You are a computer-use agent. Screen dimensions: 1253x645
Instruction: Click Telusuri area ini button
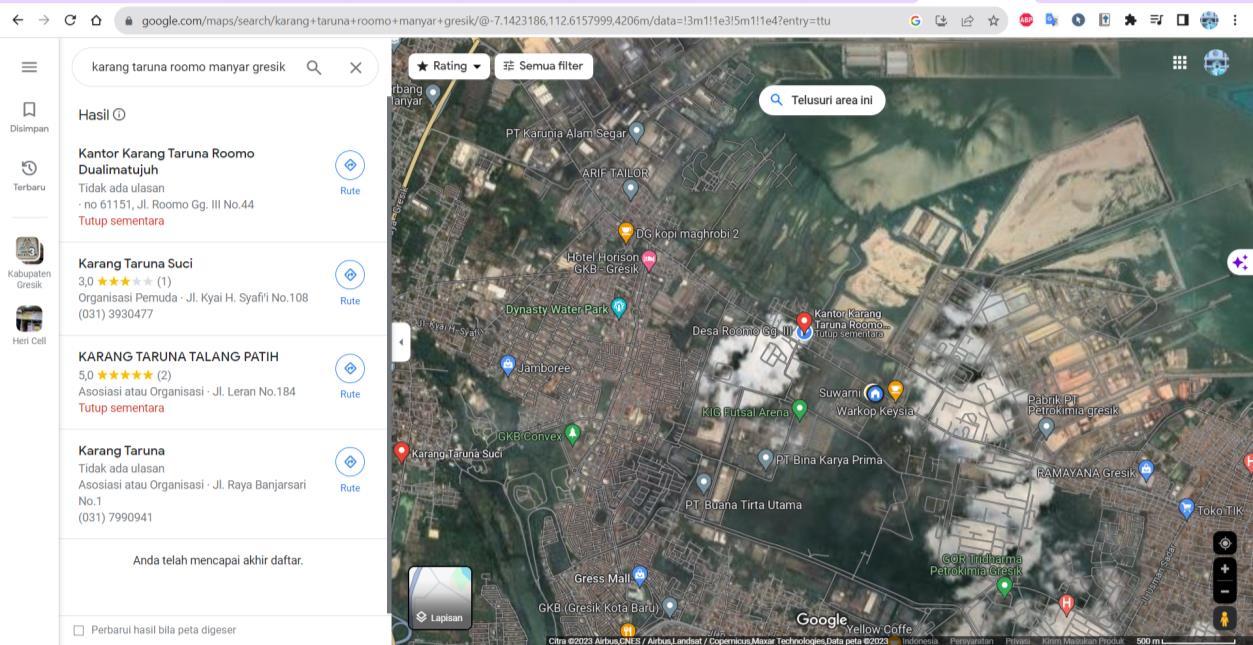[822, 100]
